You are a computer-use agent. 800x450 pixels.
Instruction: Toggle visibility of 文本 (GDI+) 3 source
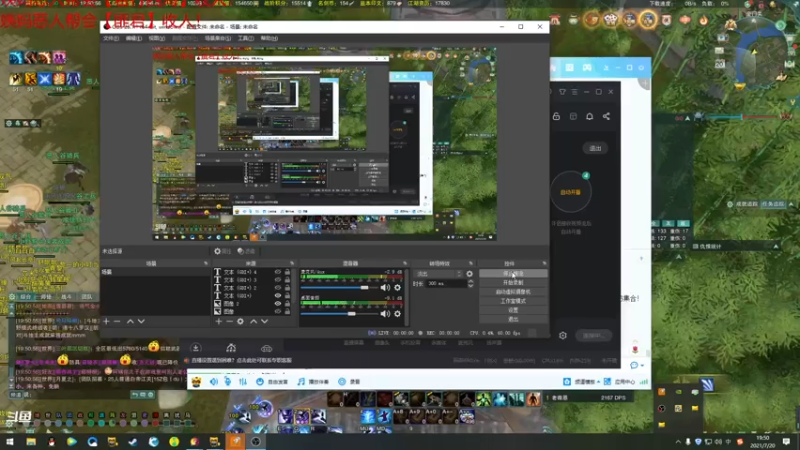coord(278,280)
